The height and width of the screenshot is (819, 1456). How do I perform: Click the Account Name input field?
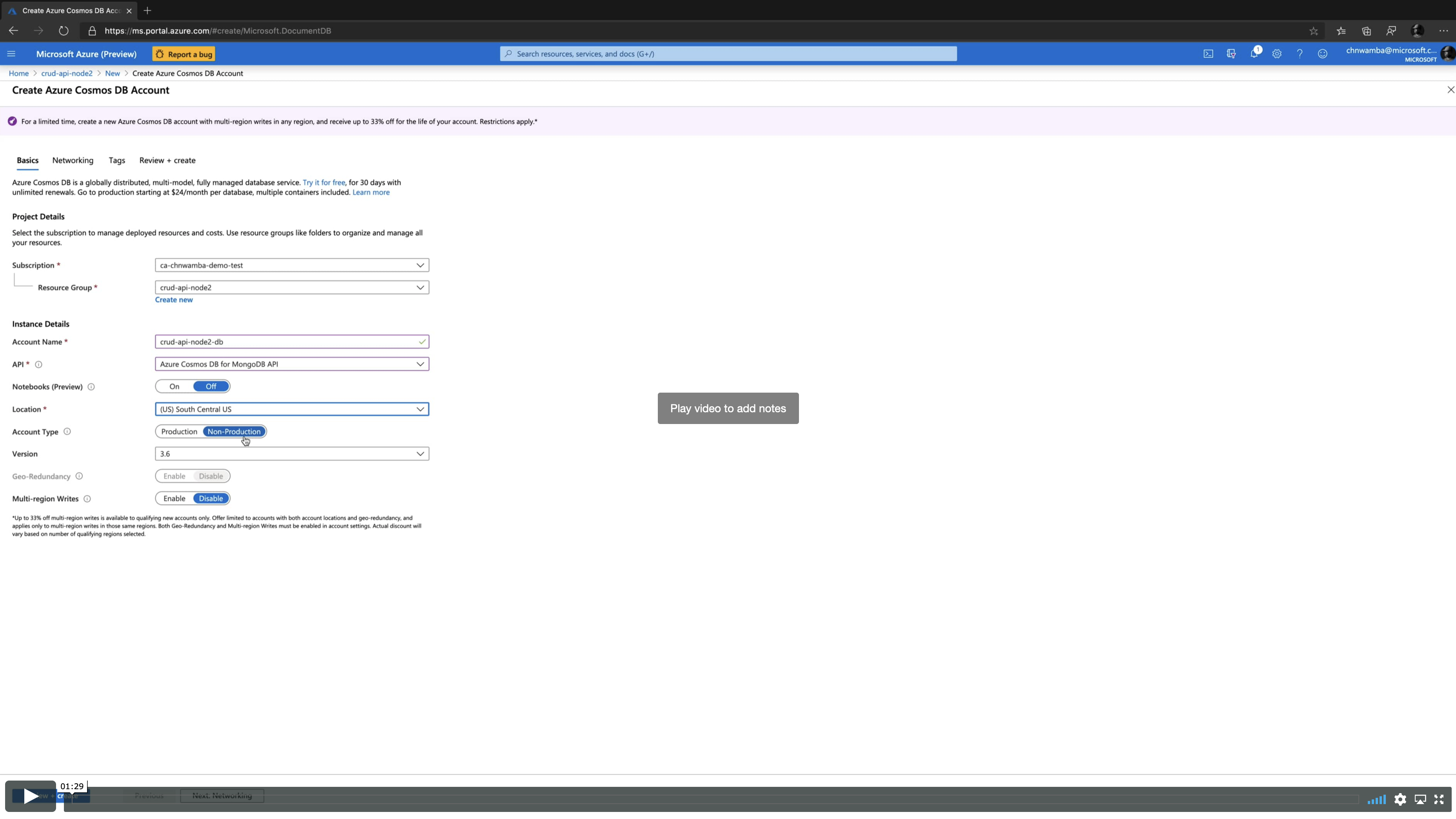(x=292, y=342)
